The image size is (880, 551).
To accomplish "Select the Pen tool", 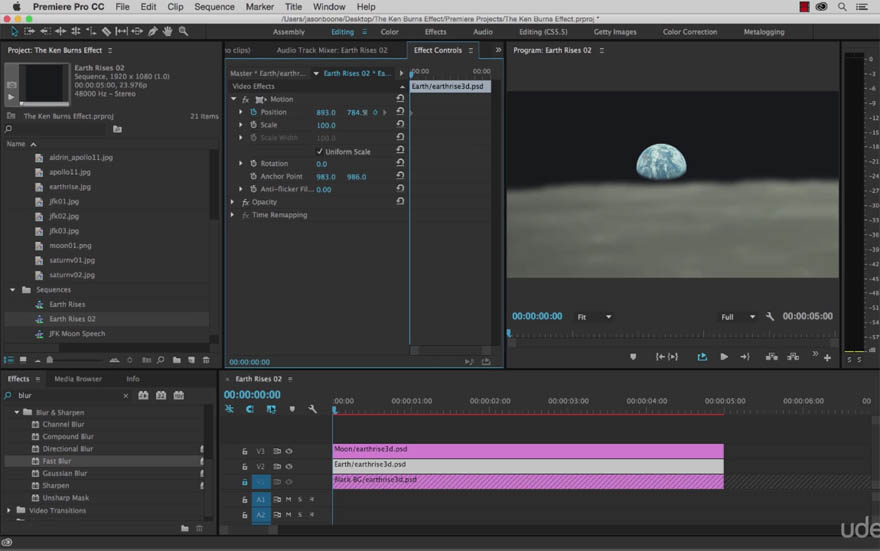I will 152,31.
